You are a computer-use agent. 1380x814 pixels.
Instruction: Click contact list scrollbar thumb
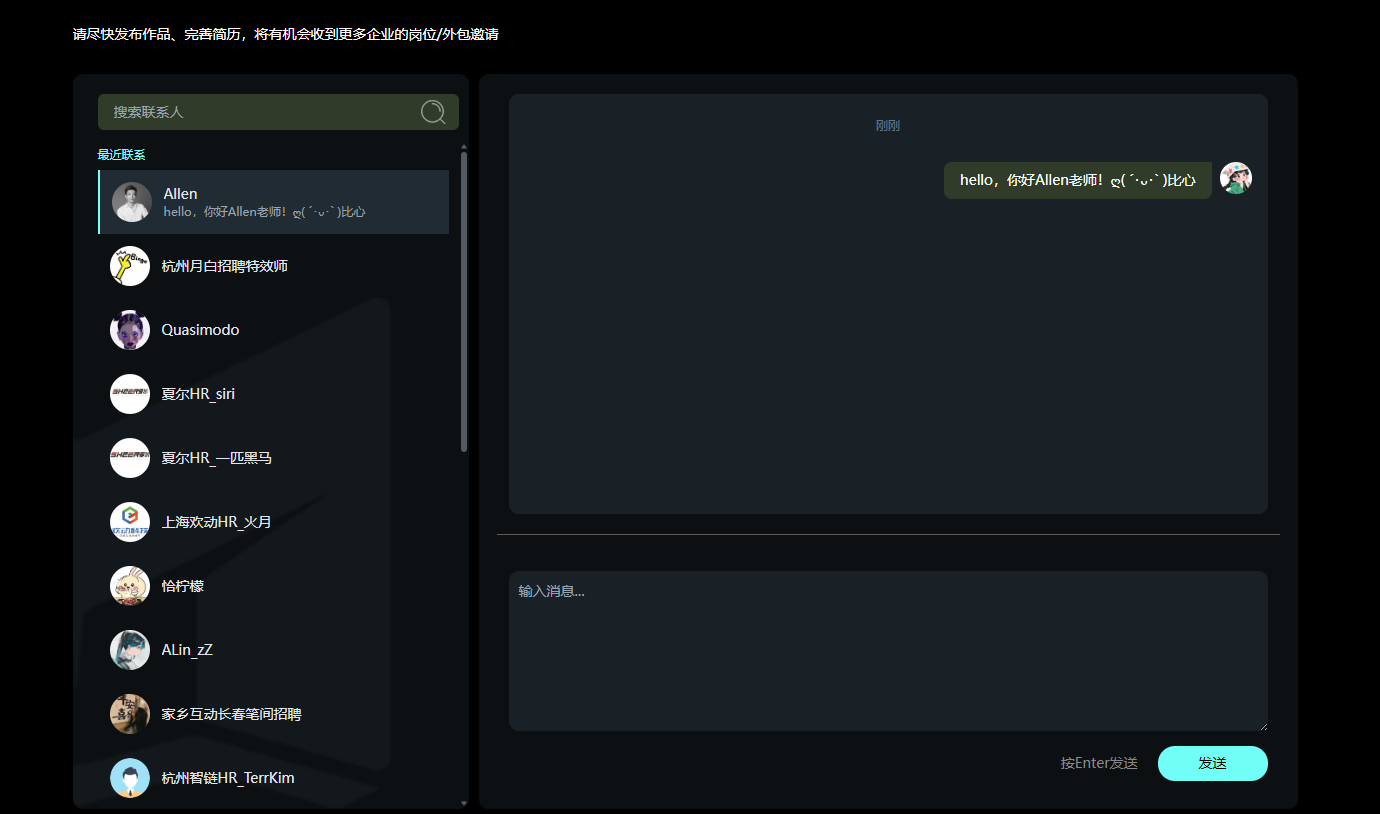[x=464, y=301]
